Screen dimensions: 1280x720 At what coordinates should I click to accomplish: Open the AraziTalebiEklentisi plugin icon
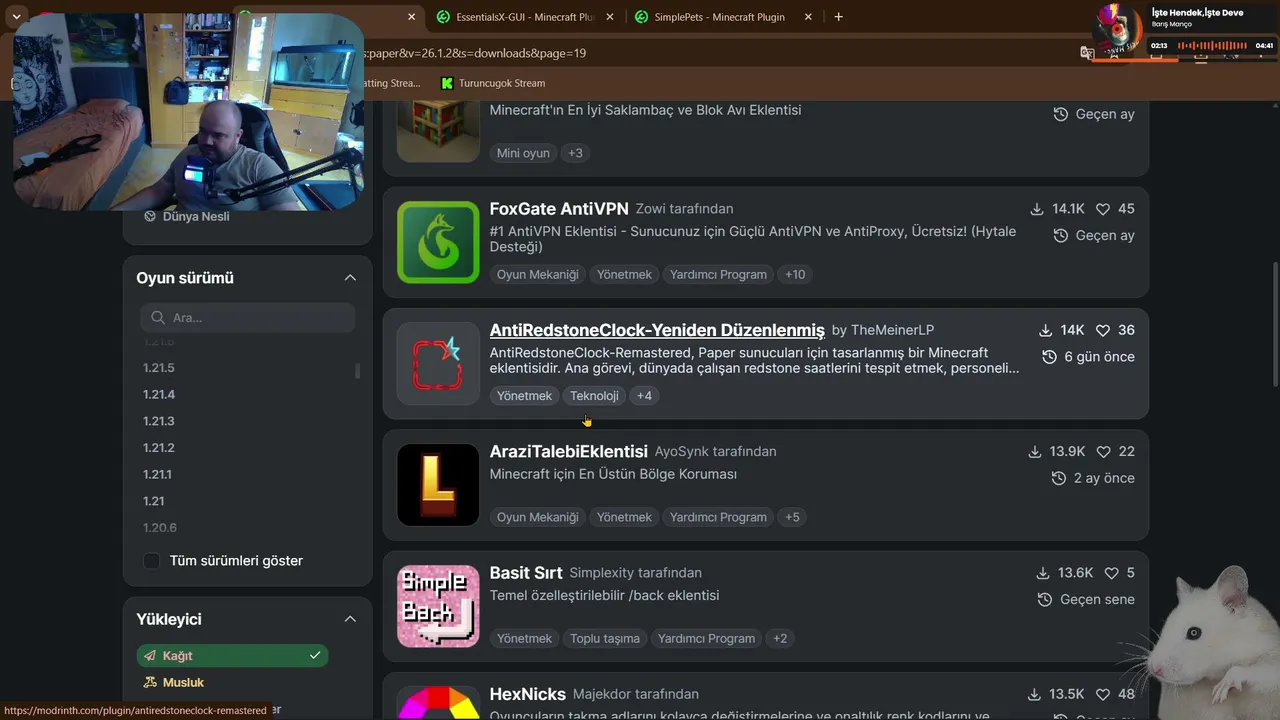(x=438, y=485)
